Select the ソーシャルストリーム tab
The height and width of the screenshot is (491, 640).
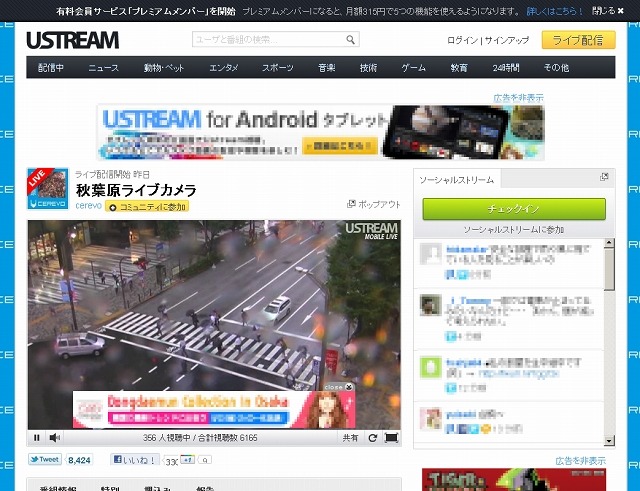click(457, 180)
